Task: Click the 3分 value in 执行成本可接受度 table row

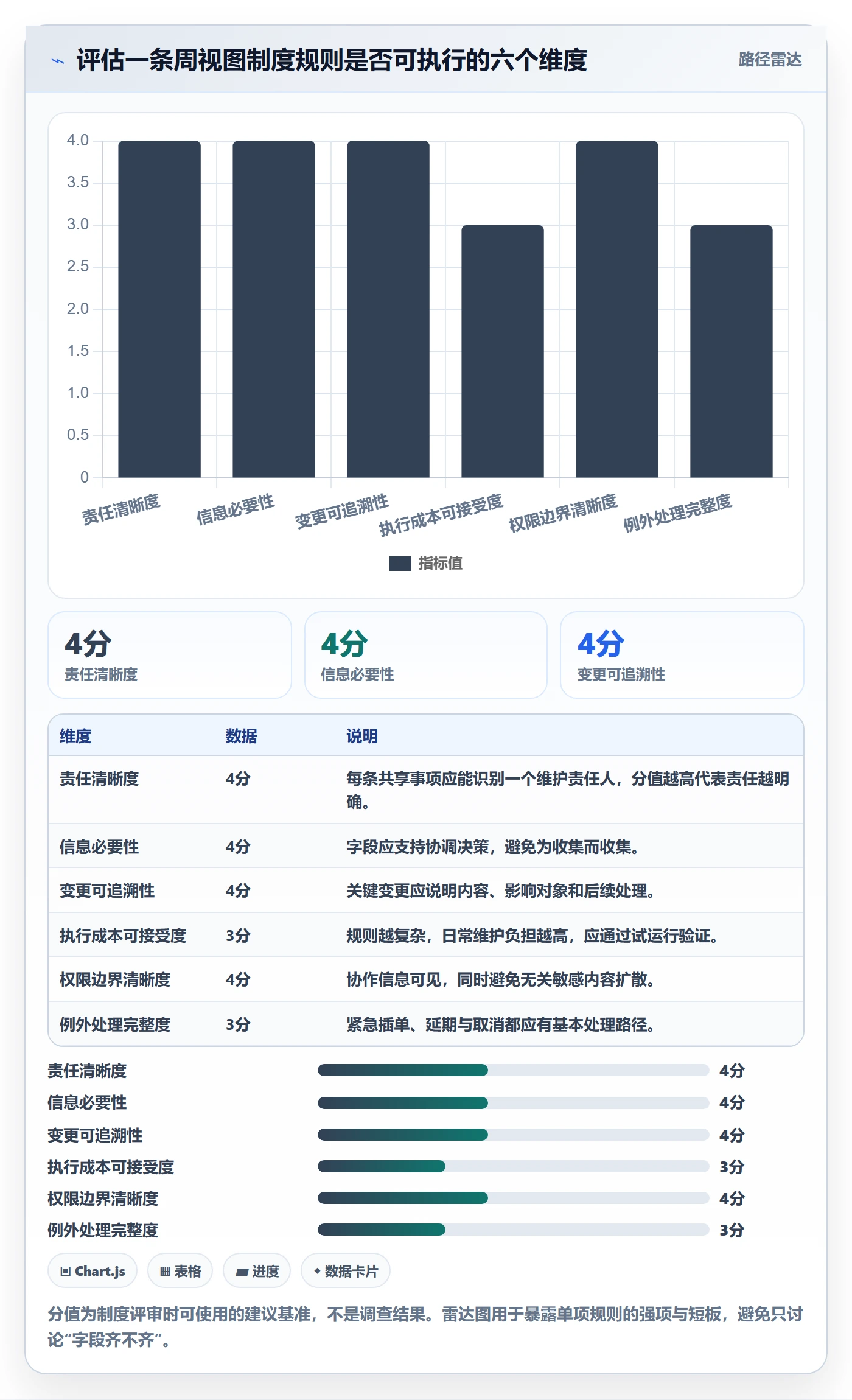Action: click(238, 936)
